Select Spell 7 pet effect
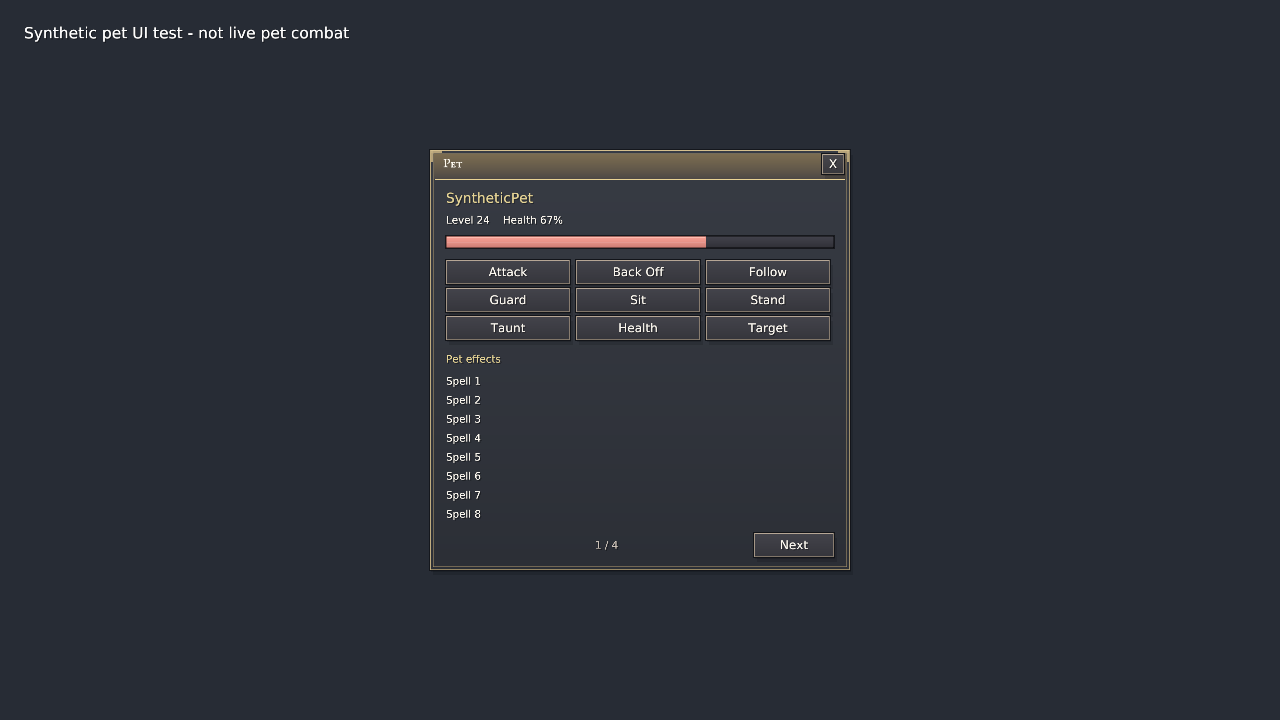This screenshot has height=720, width=1280. [x=463, y=495]
